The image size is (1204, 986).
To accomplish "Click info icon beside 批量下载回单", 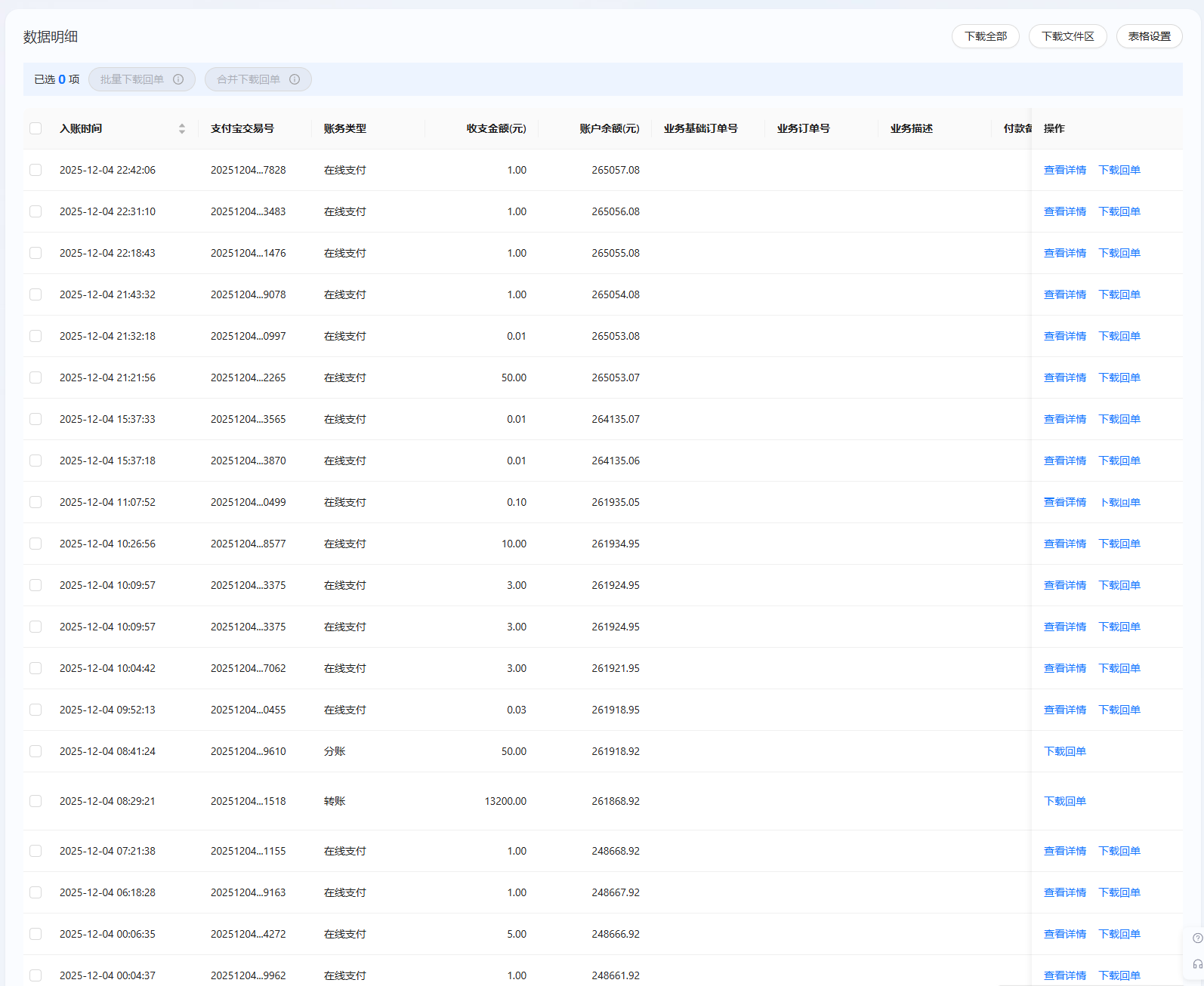I will 178,79.
